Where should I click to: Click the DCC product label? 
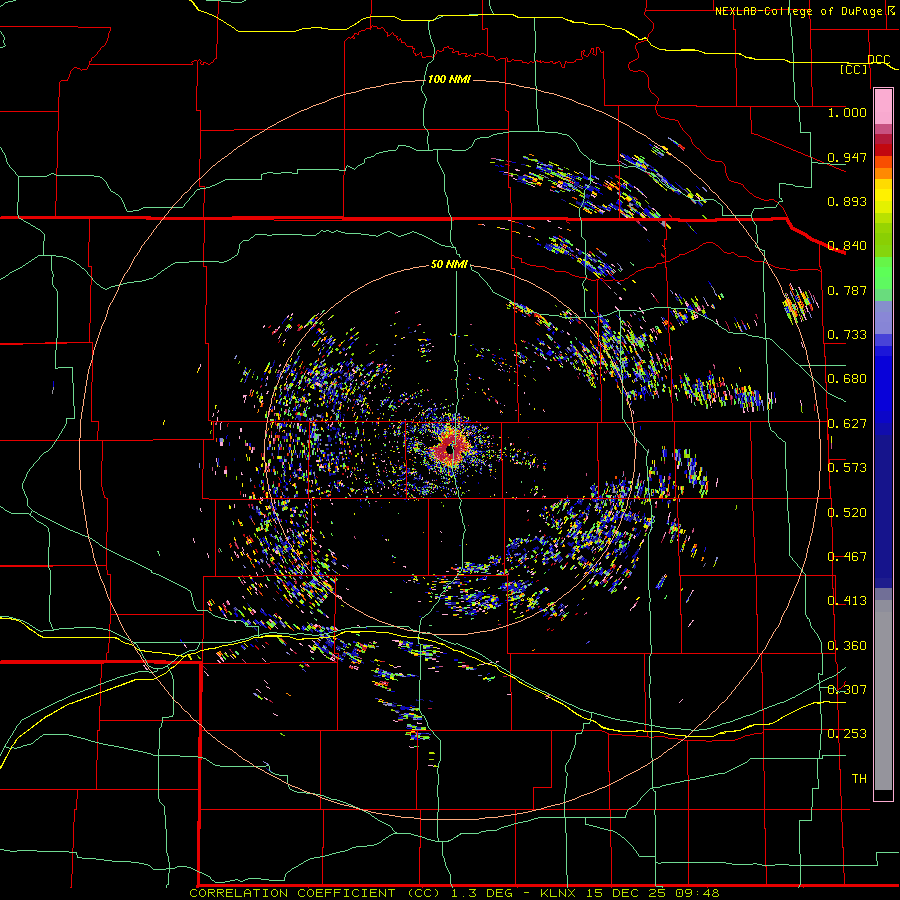point(878,59)
